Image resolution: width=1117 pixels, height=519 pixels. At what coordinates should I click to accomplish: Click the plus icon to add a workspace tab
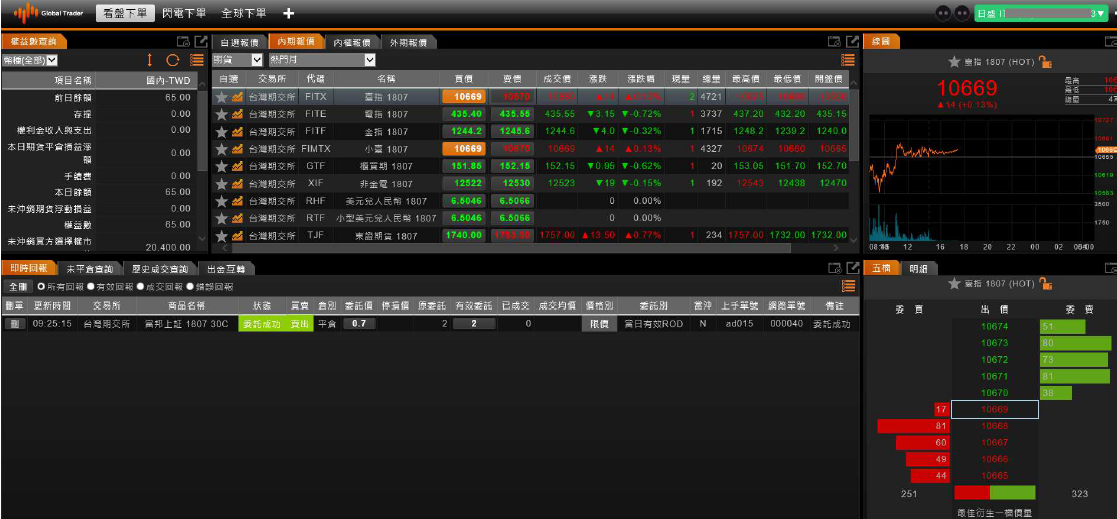tap(289, 13)
